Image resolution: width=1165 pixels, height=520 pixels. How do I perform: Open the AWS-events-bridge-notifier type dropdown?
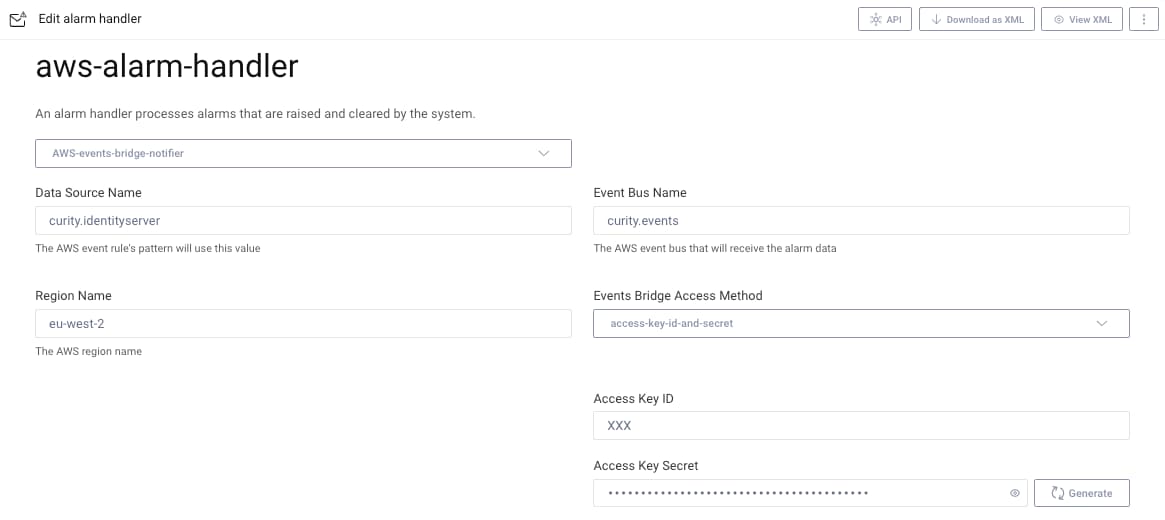click(303, 153)
